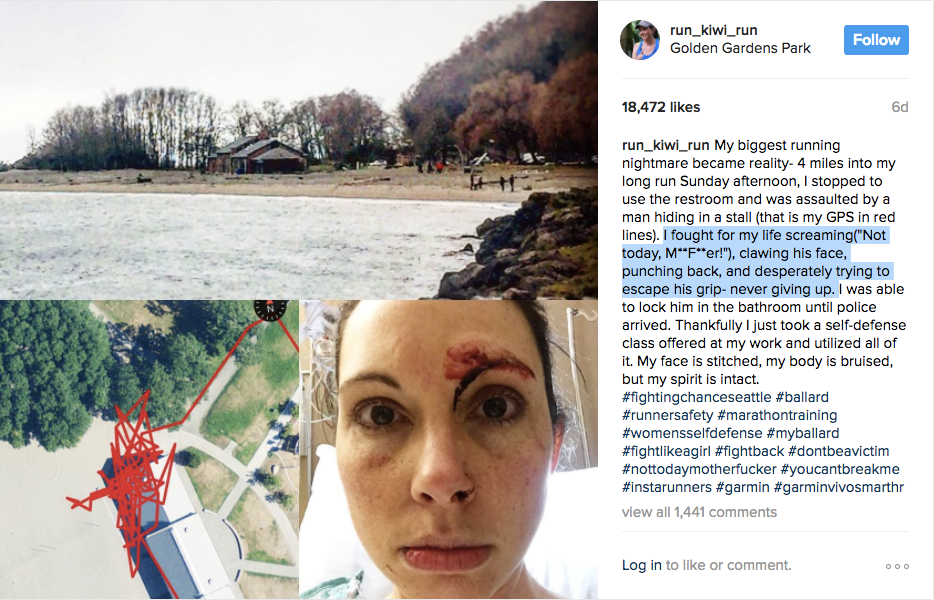Screen dimensions: 934x600
Task: Open the 18,472 likes list
Action: click(661, 107)
